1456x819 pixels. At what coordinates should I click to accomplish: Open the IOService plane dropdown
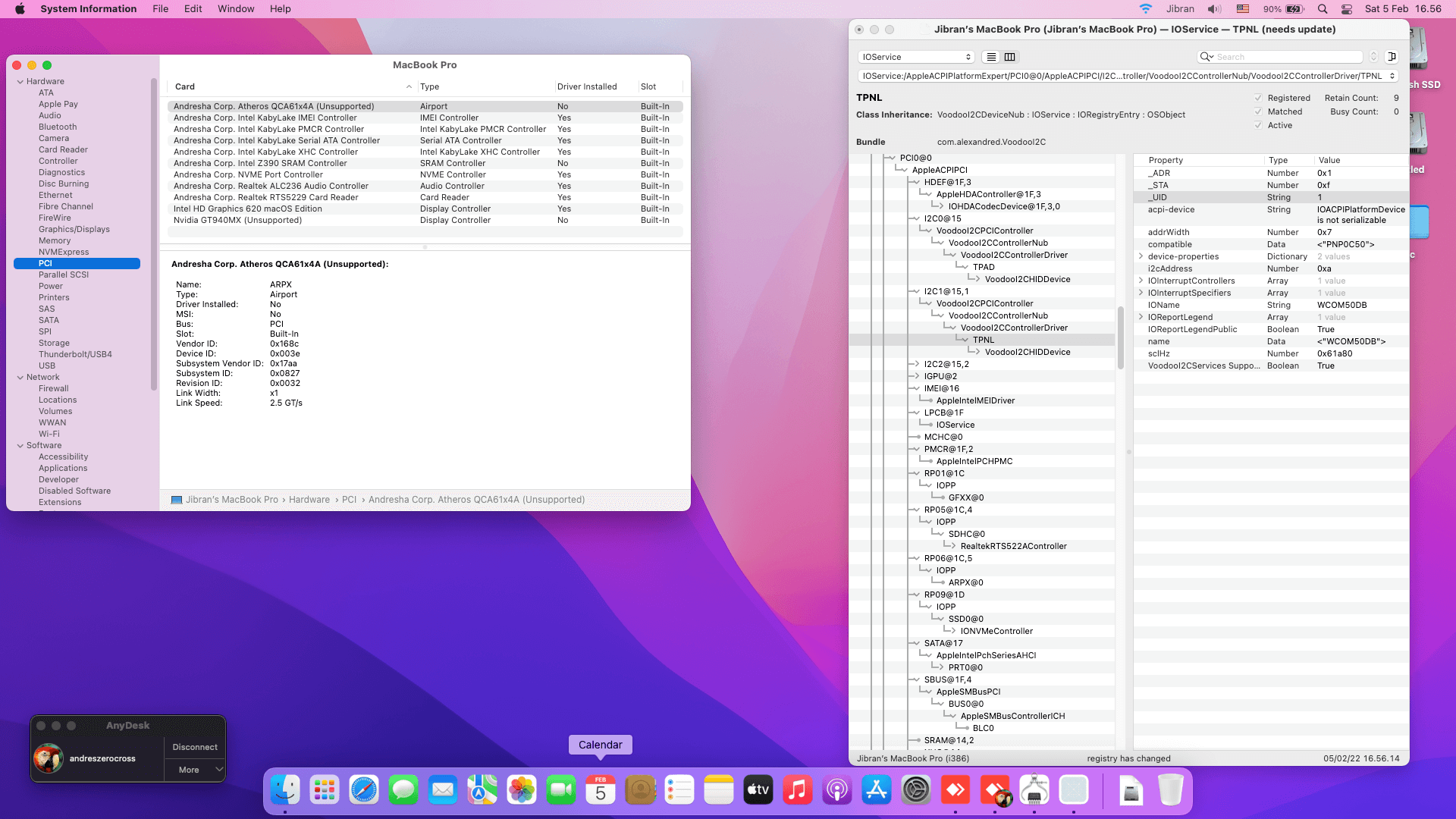(x=916, y=57)
